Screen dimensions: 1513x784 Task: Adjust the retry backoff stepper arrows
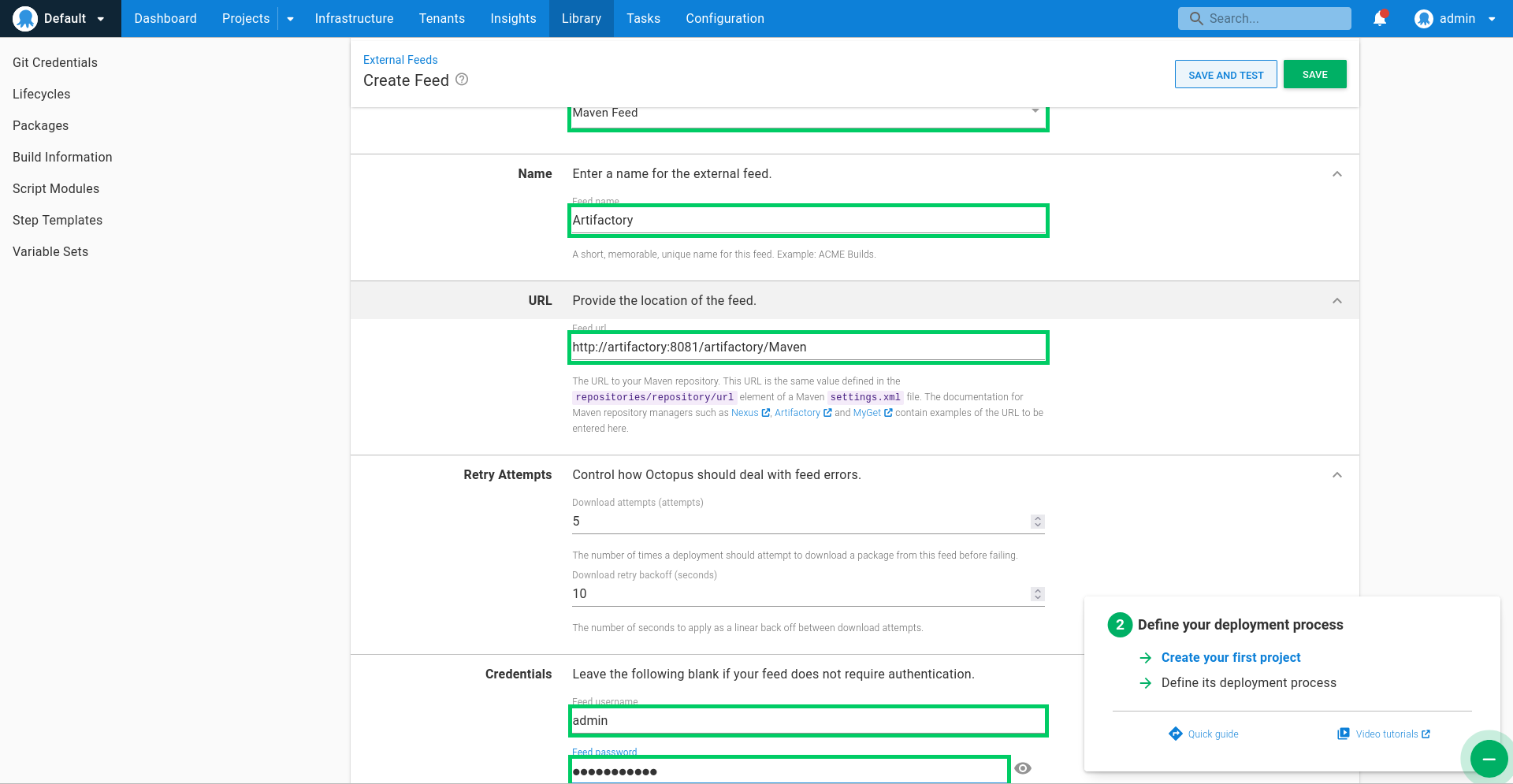pyautogui.click(x=1038, y=594)
